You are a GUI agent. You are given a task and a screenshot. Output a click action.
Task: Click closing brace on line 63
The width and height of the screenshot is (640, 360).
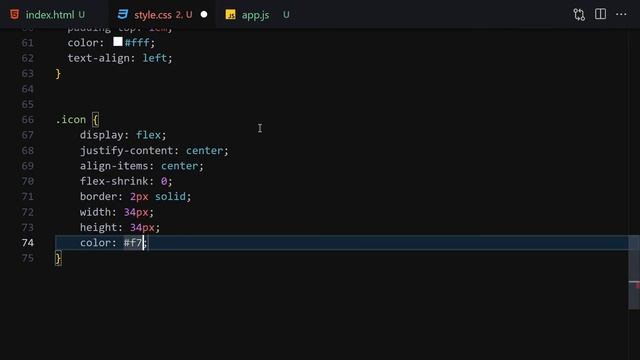coord(58,73)
